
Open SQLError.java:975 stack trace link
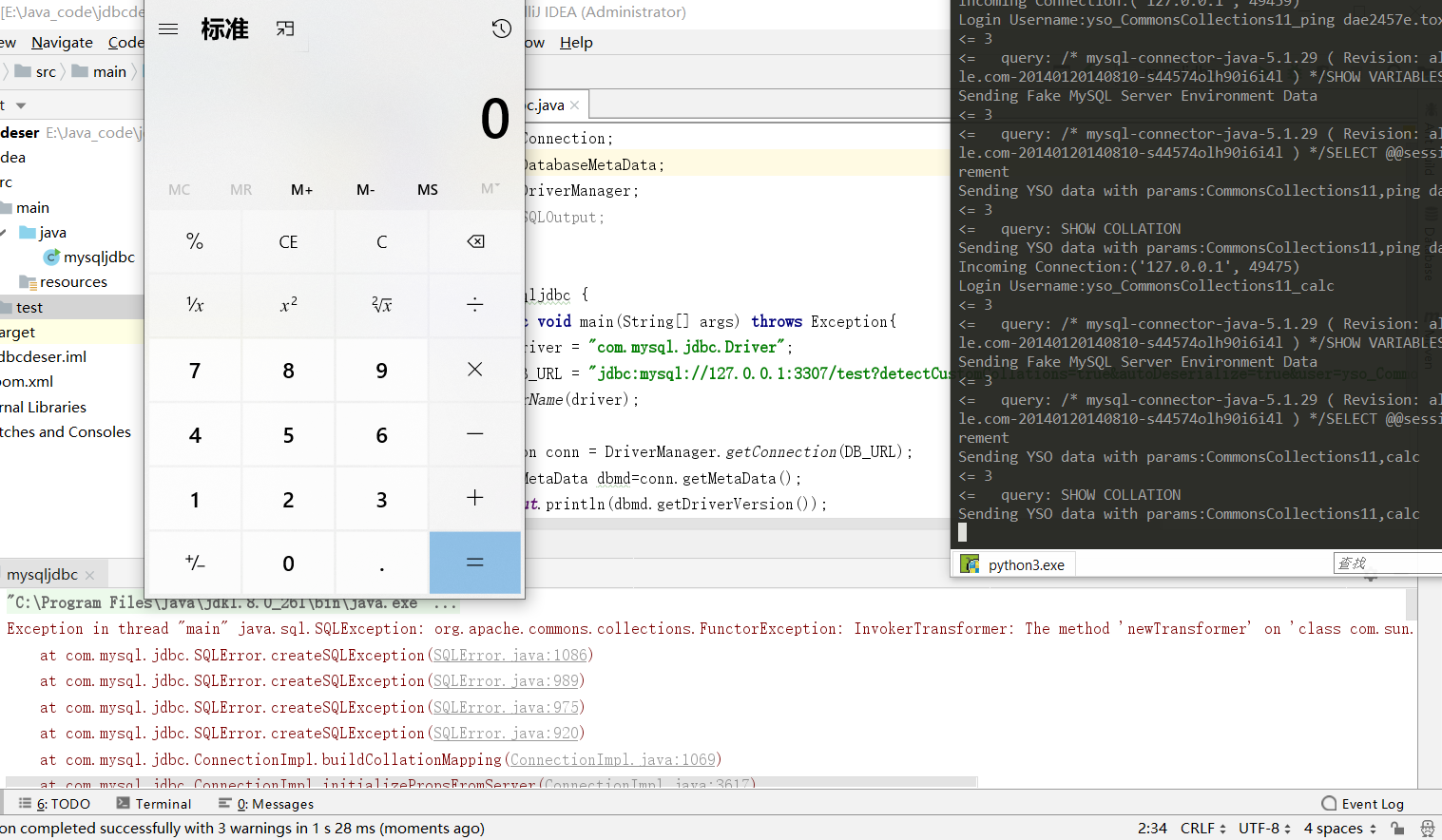point(506,707)
